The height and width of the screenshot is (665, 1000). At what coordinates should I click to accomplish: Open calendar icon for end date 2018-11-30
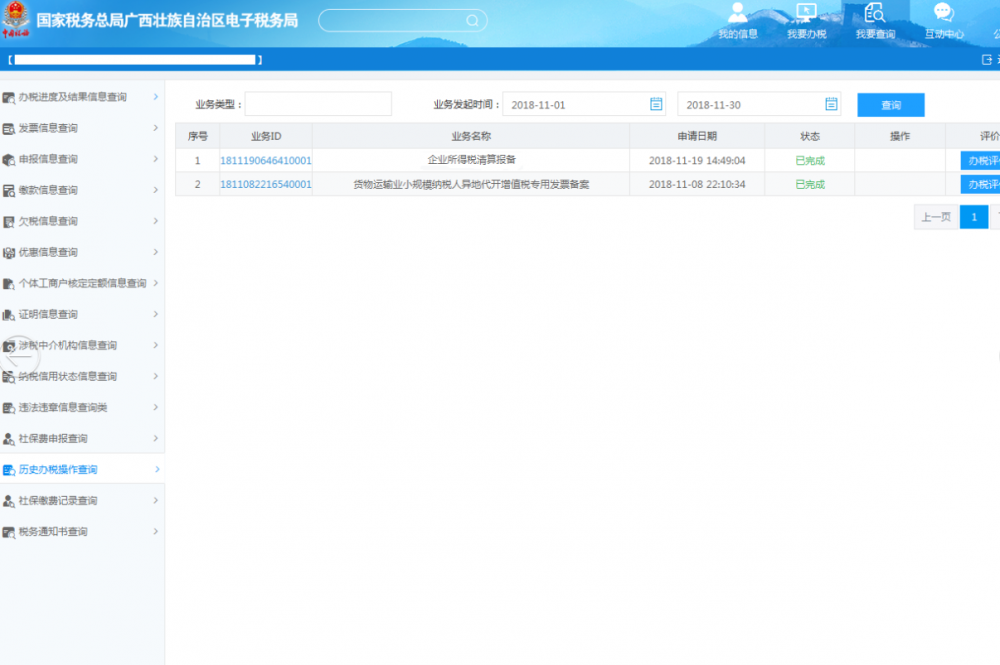(x=831, y=104)
